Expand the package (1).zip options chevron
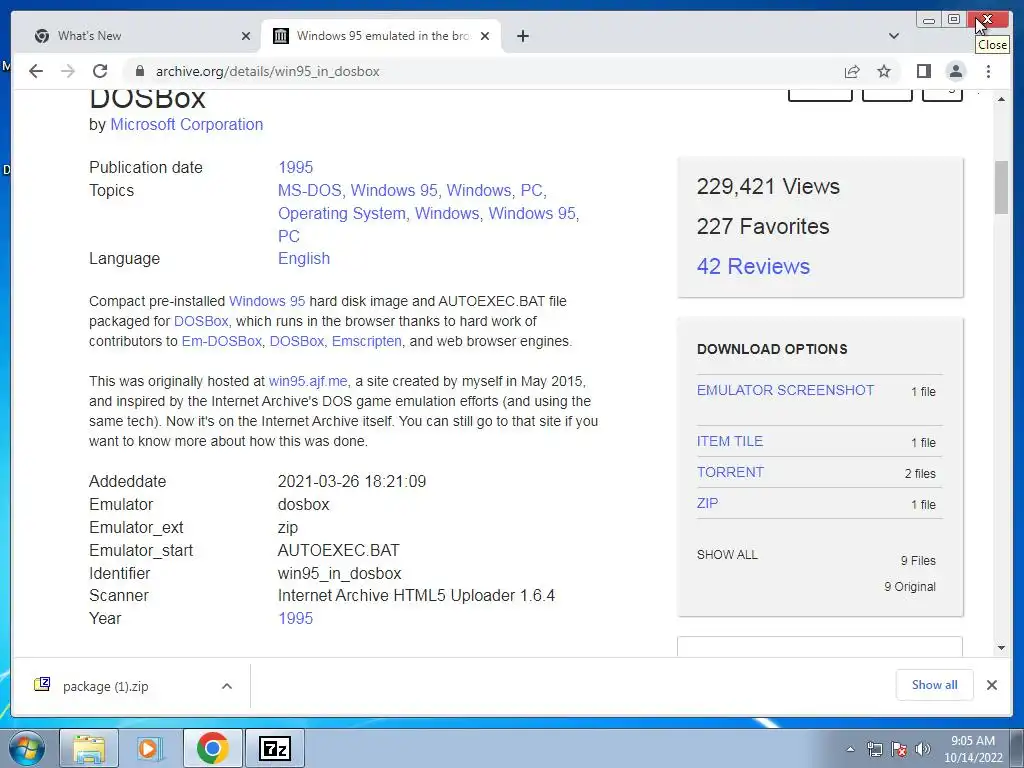The image size is (1024, 768). [227, 686]
